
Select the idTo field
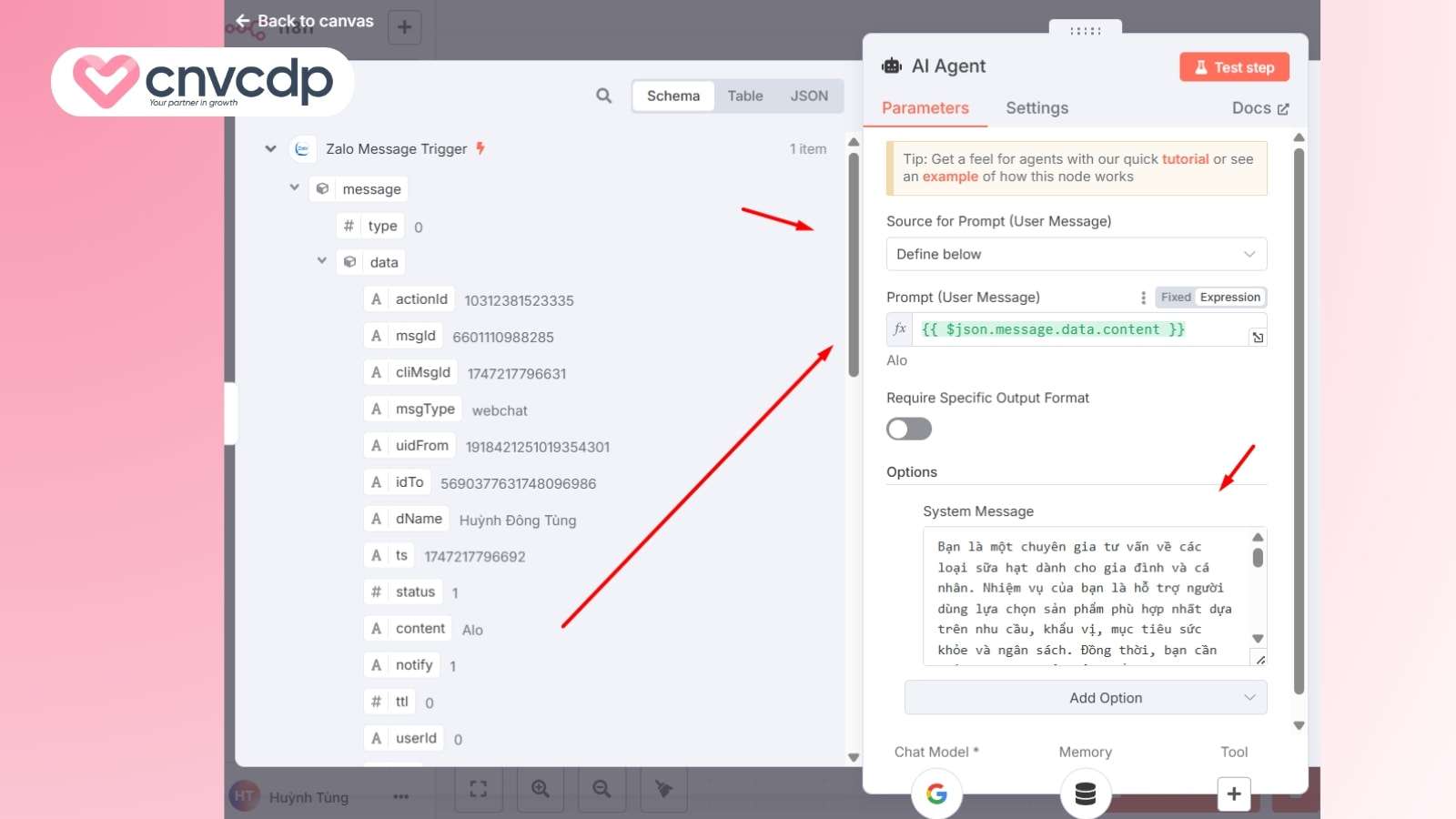[397, 482]
